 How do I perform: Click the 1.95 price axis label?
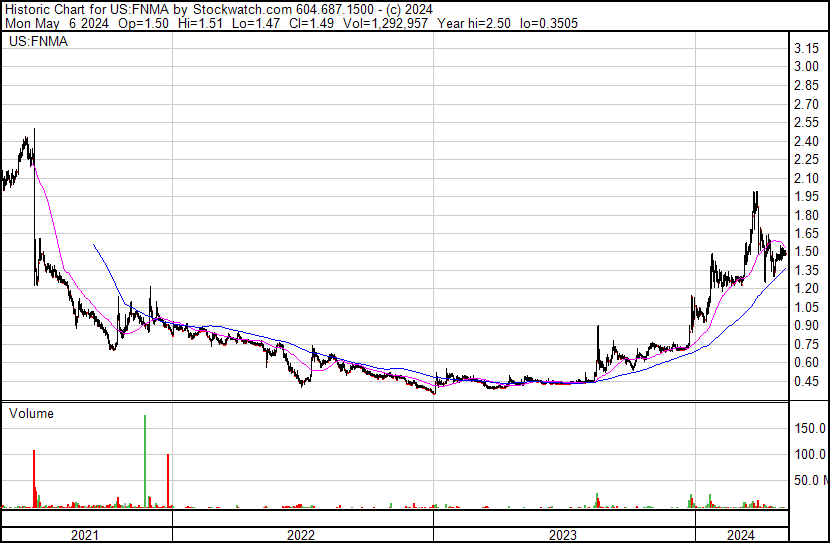(x=807, y=196)
